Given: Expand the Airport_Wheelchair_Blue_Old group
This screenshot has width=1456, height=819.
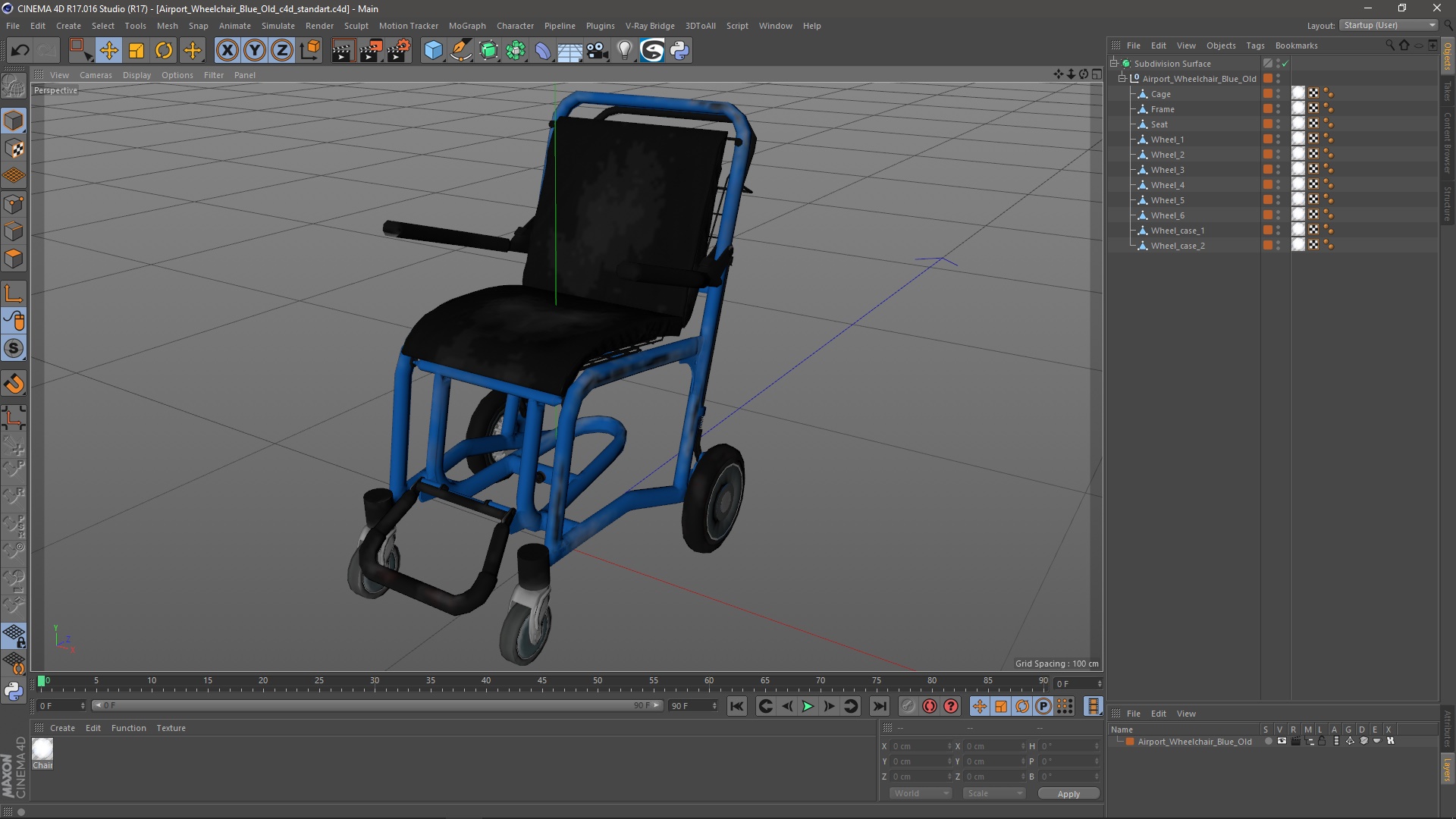Looking at the screenshot, I should (1122, 78).
